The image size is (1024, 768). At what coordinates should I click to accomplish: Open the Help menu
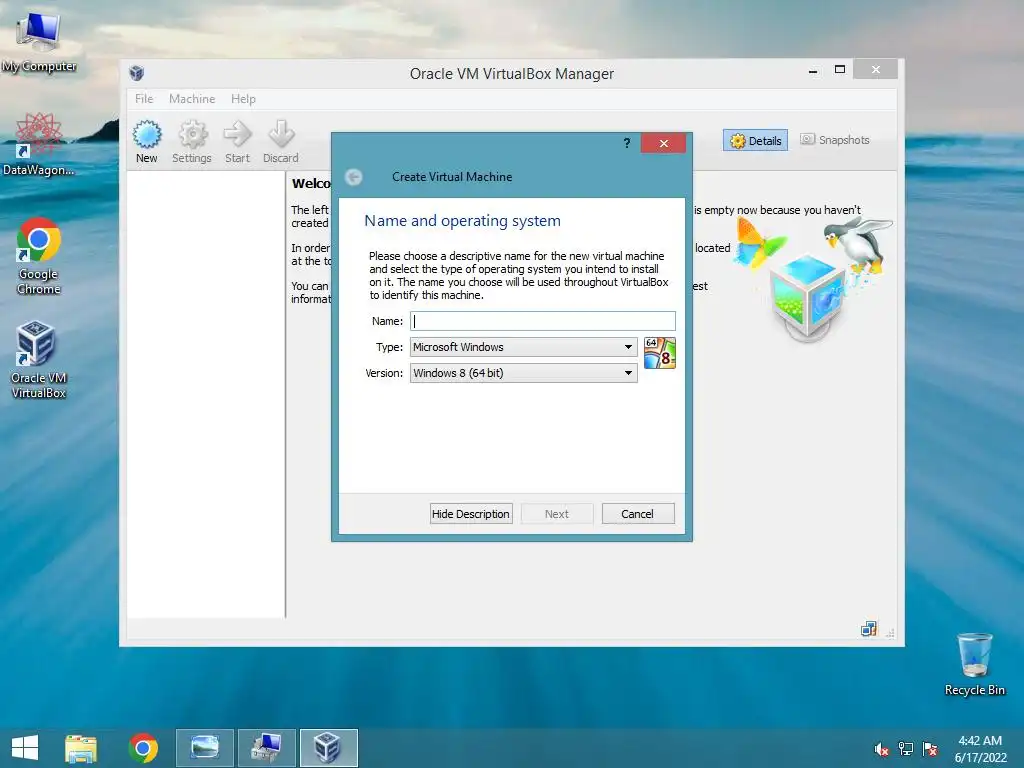(243, 99)
